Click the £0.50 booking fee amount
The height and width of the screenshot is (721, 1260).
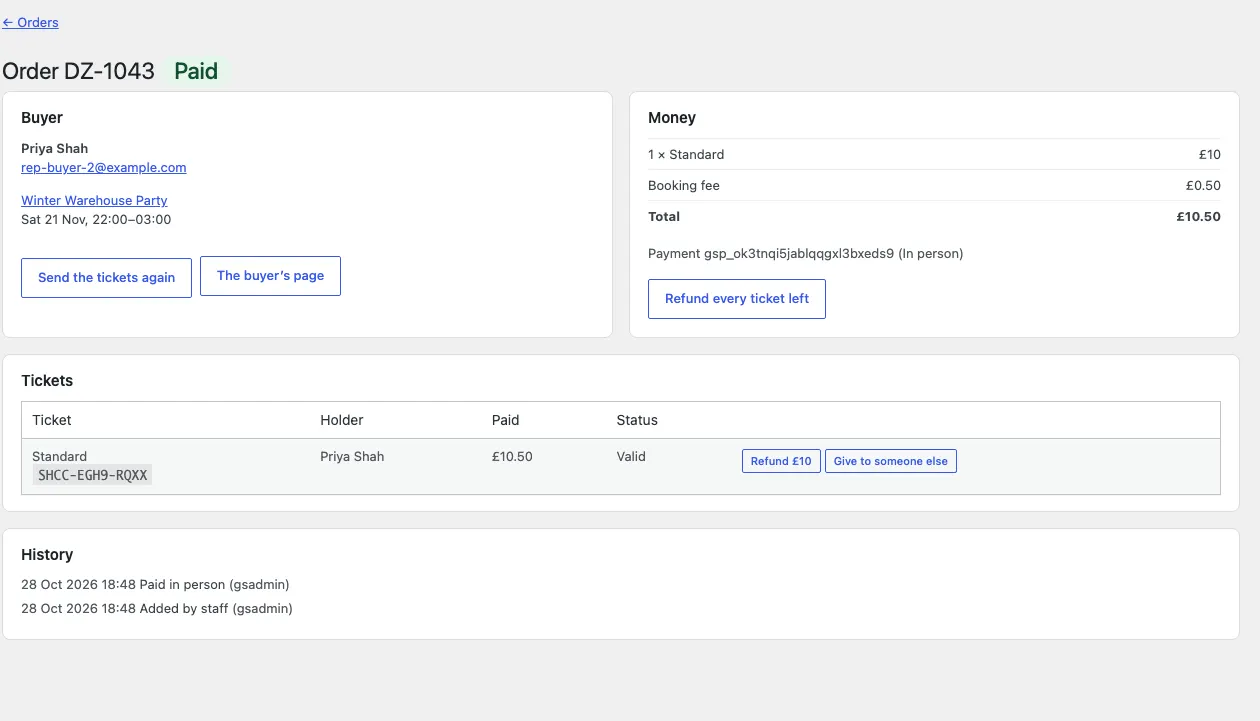point(1203,185)
